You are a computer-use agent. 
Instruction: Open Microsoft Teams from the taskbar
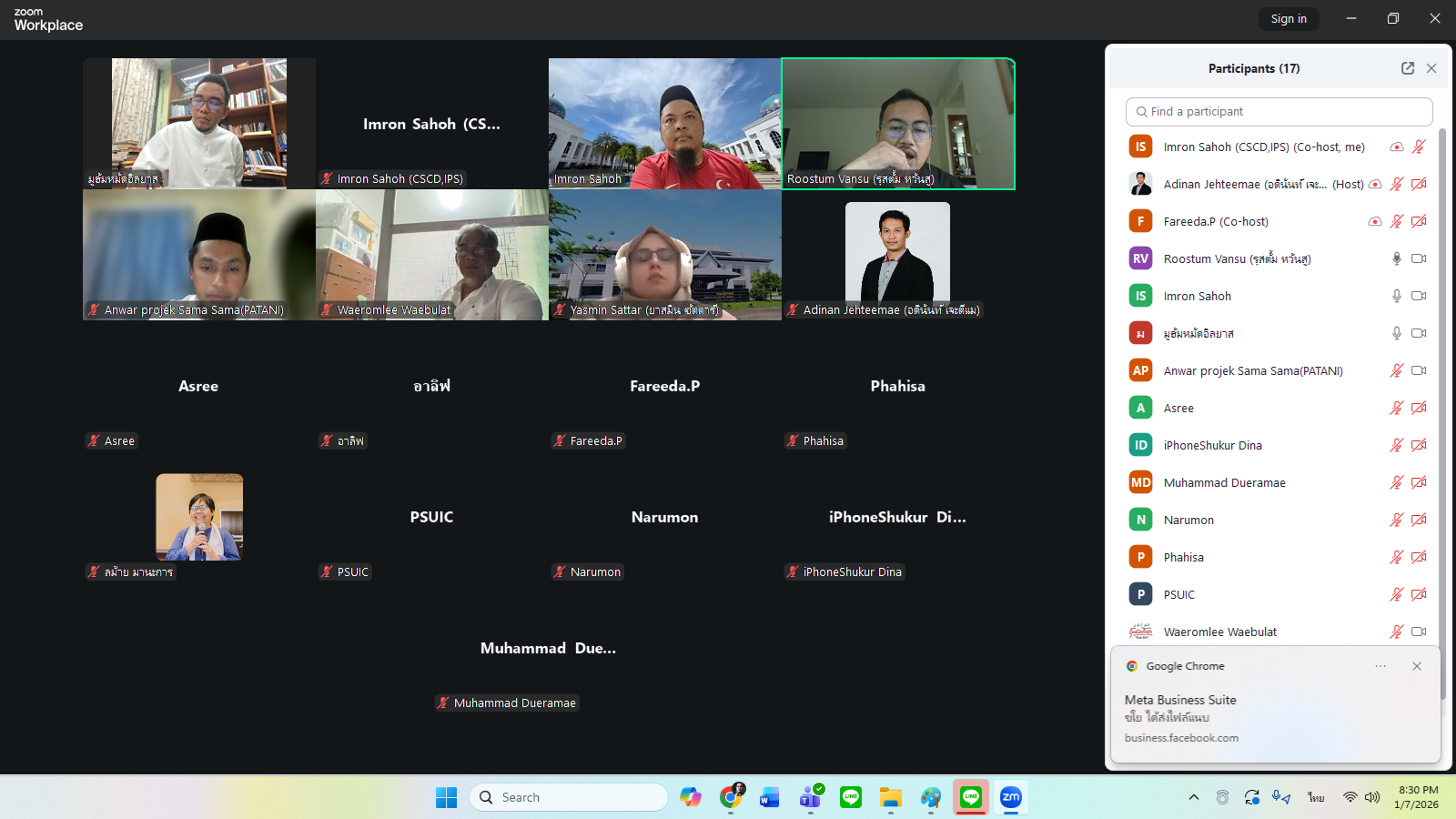coord(810,797)
